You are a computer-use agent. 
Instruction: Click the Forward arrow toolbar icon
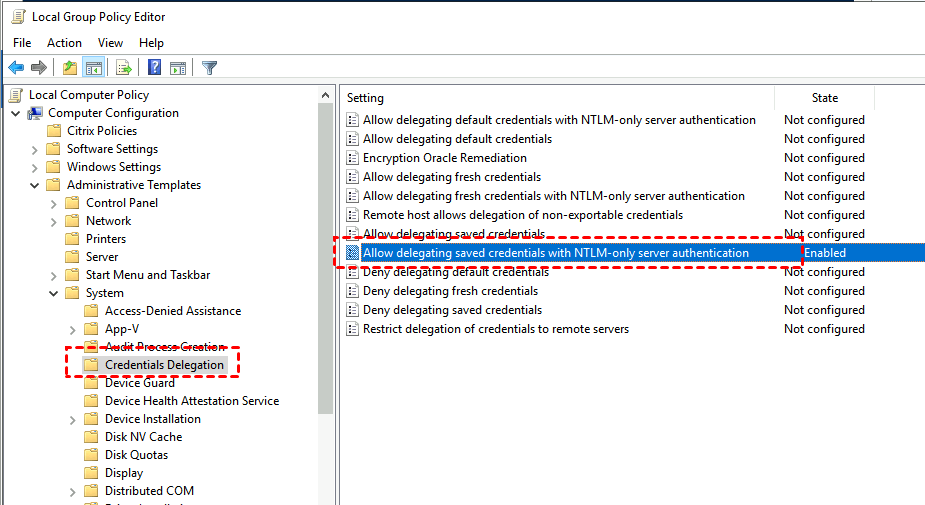tap(39, 68)
